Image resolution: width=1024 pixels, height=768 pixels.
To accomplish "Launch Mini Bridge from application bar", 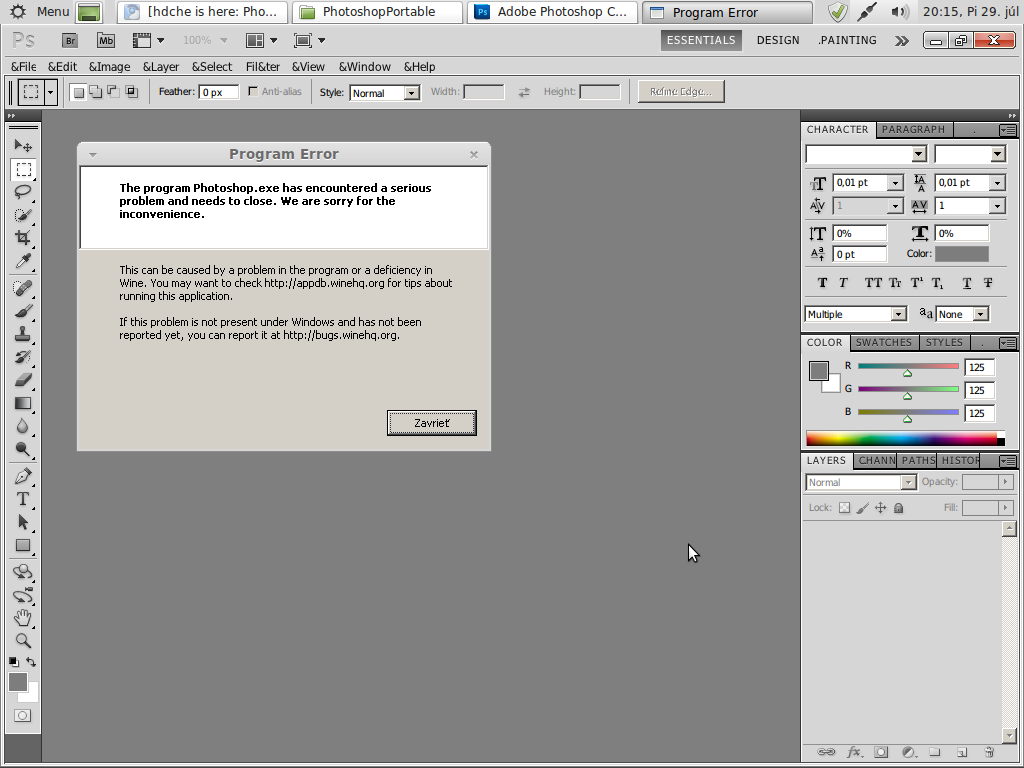I will click(x=106, y=40).
